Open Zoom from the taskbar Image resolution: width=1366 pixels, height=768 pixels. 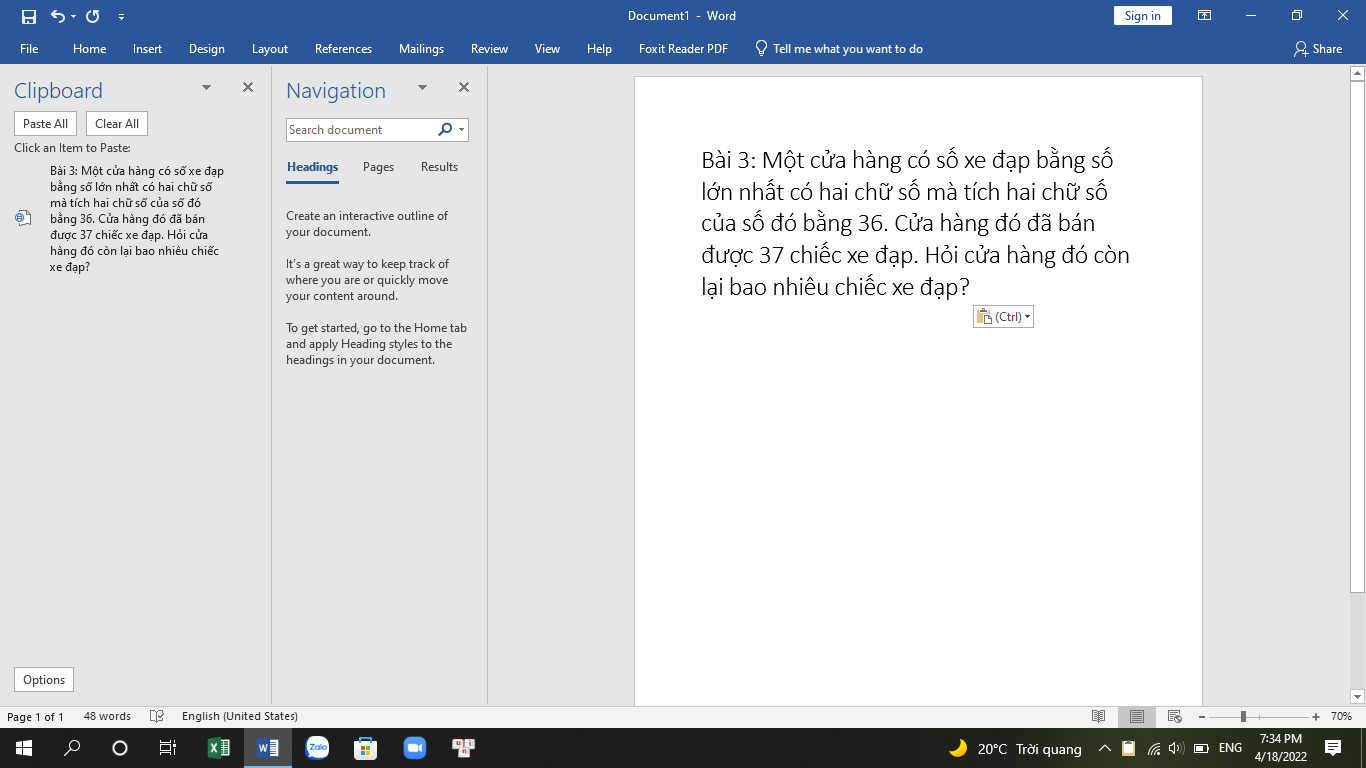414,748
